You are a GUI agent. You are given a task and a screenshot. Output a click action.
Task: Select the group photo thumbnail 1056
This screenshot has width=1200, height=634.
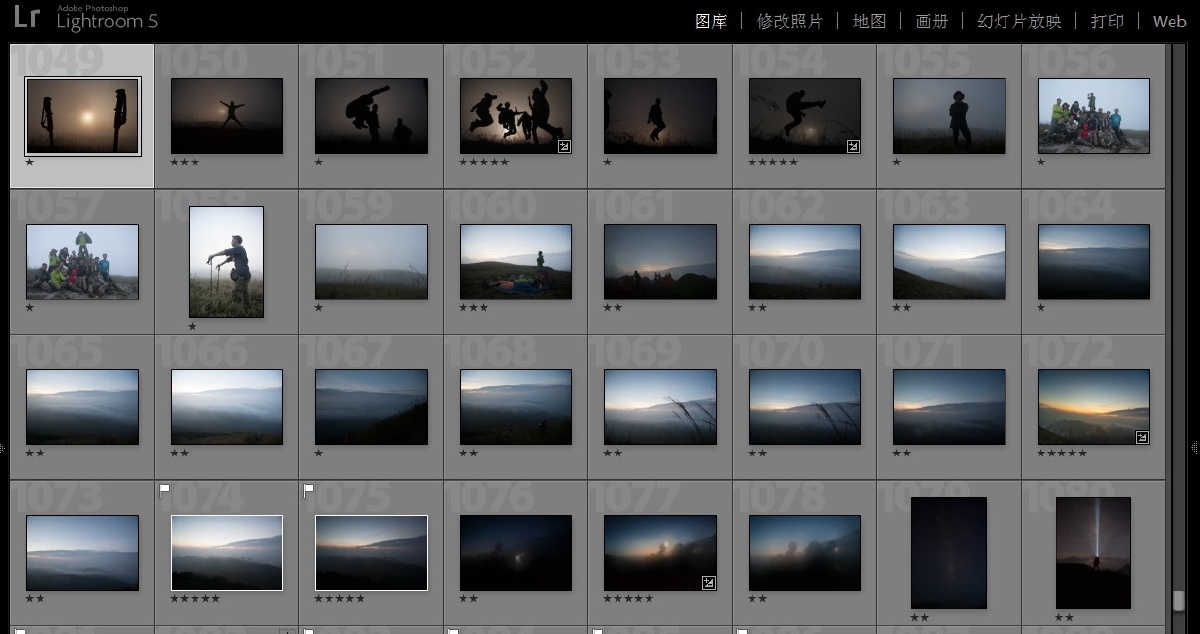(1093, 116)
